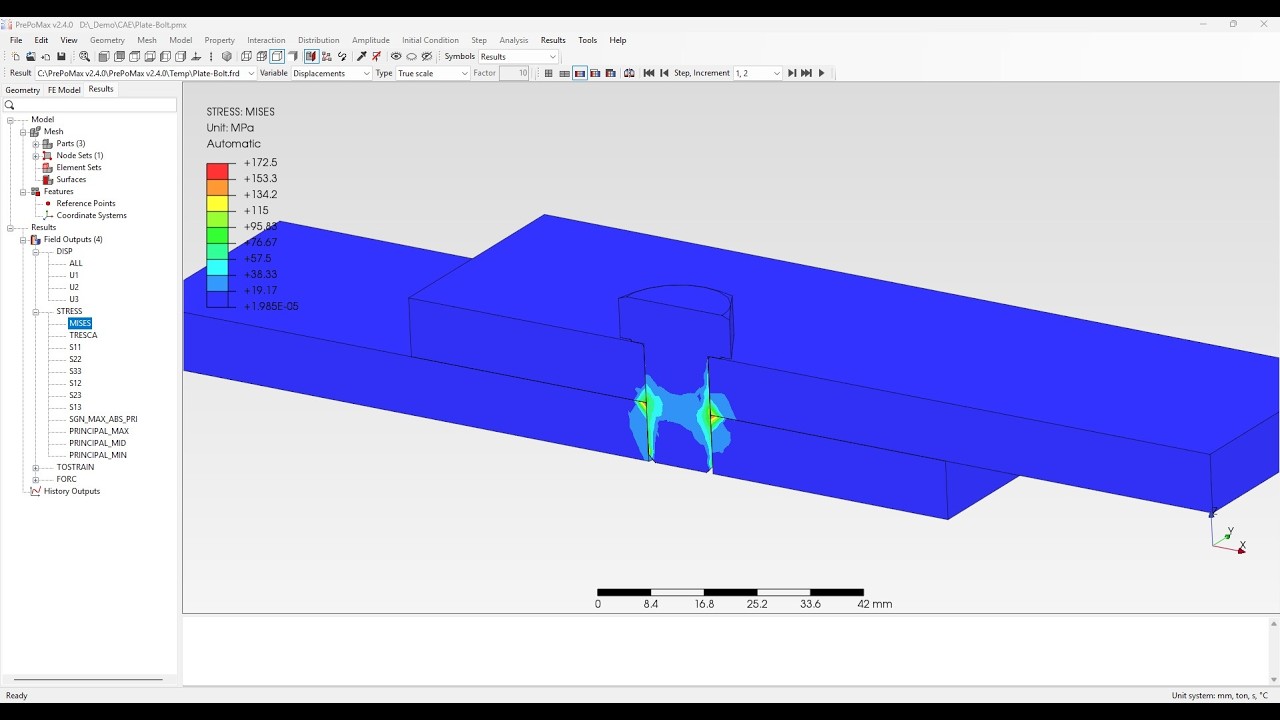Collapse the DISP field output node
This screenshot has height=720, width=1280.
click(36, 252)
